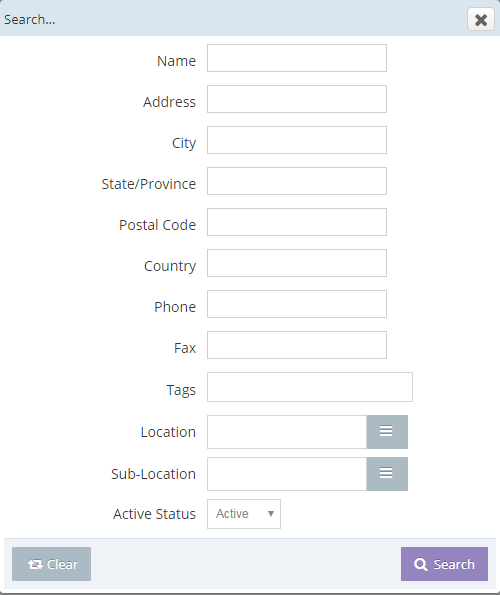This screenshot has height=595, width=500.
Task: Focus the Postal Code input field
Action: tap(297, 222)
